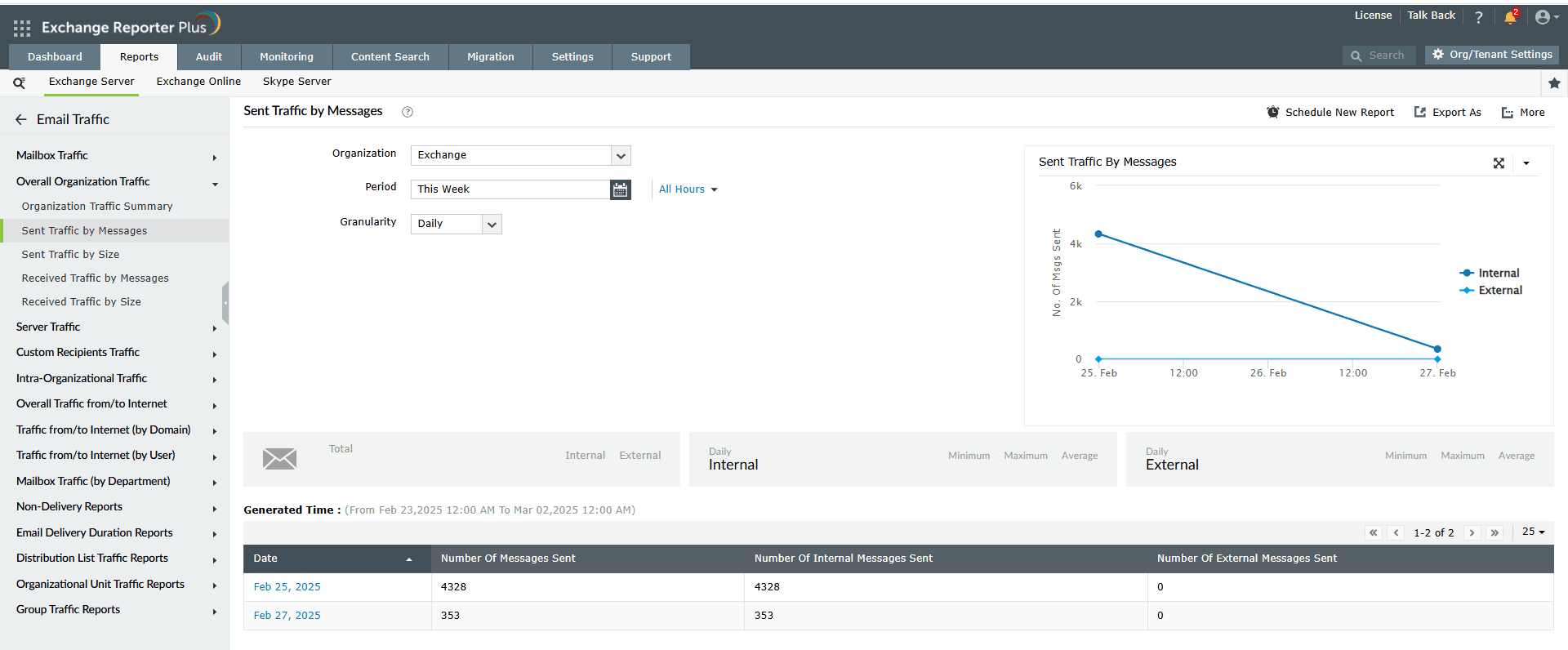
Task: Collapse the left sidebar panel handle
Action: pos(225,303)
